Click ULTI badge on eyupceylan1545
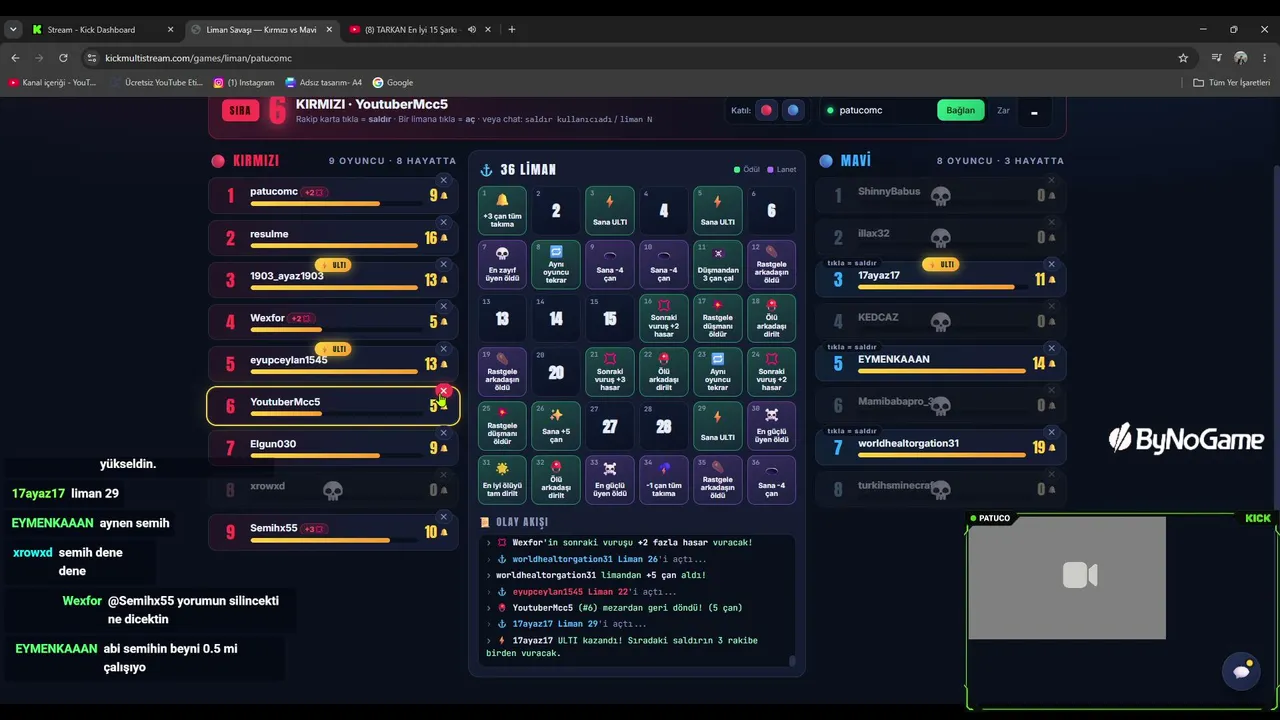Screen dimensions: 1280x720 pyautogui.click(x=334, y=349)
